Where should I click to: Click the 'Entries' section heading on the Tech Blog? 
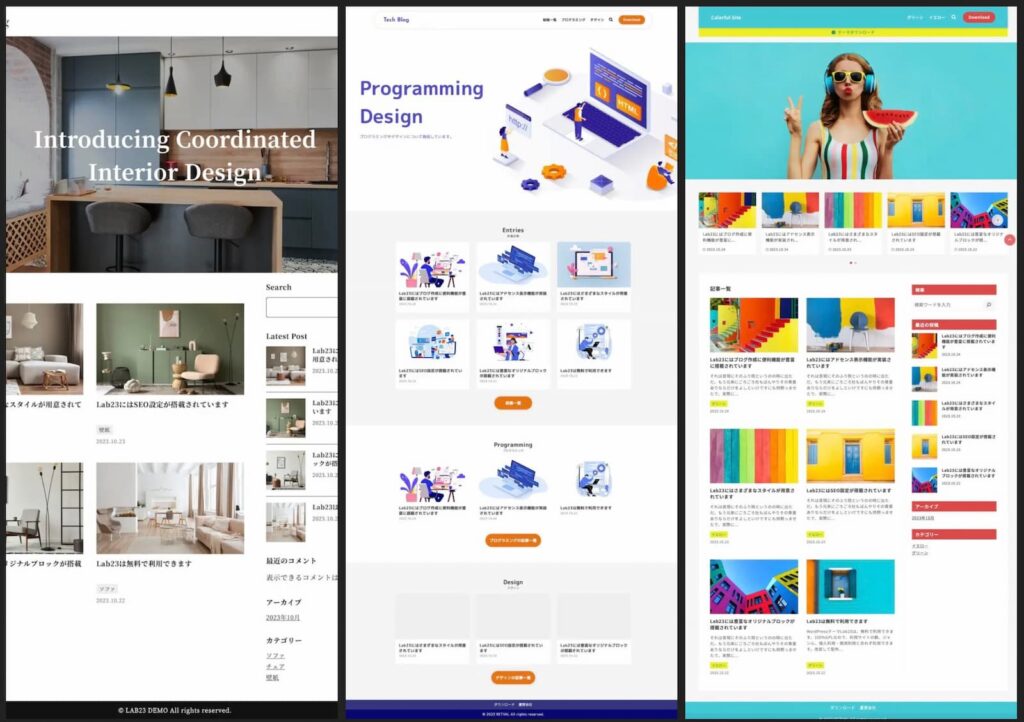pos(513,230)
